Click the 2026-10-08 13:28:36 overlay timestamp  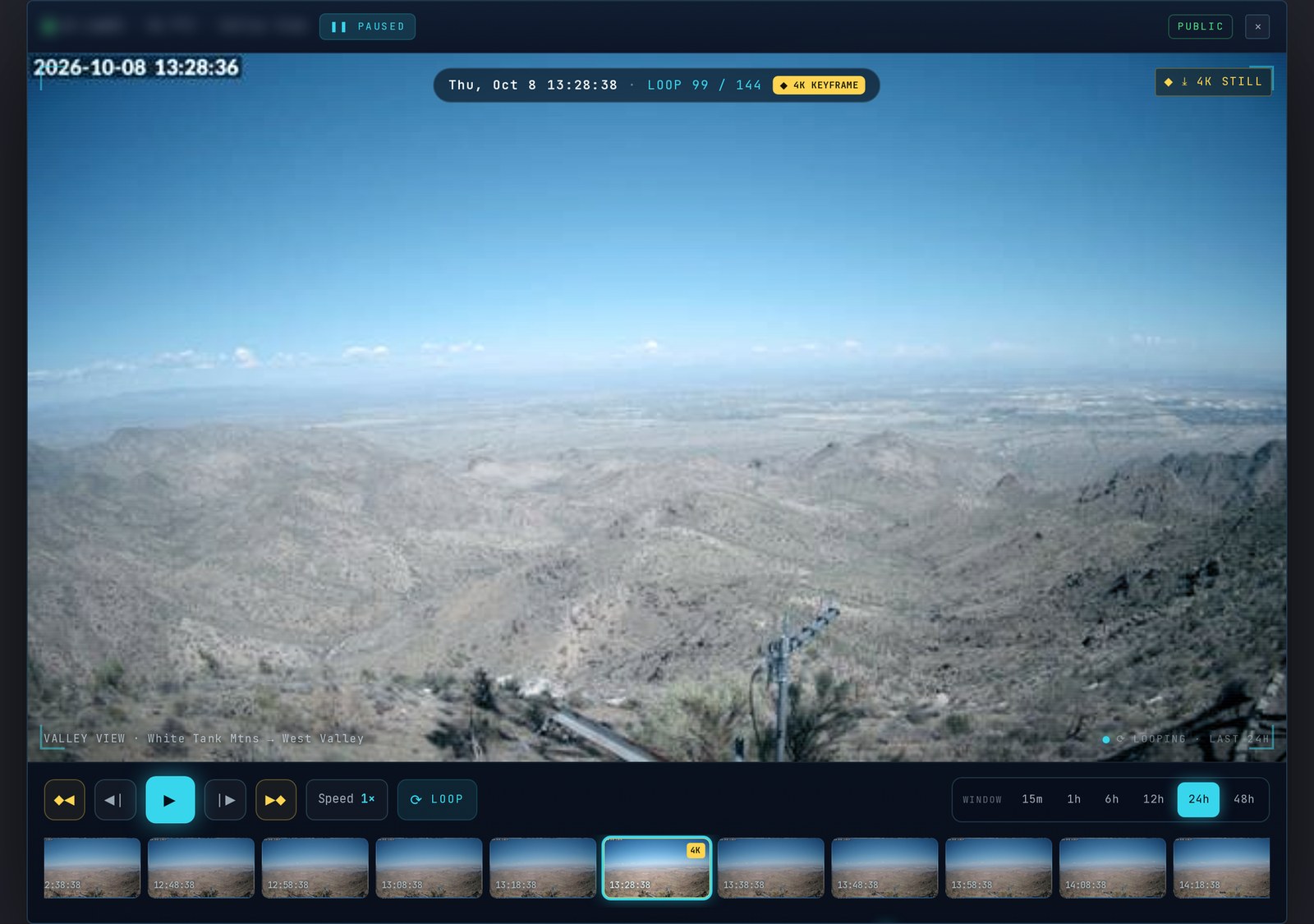pos(136,67)
